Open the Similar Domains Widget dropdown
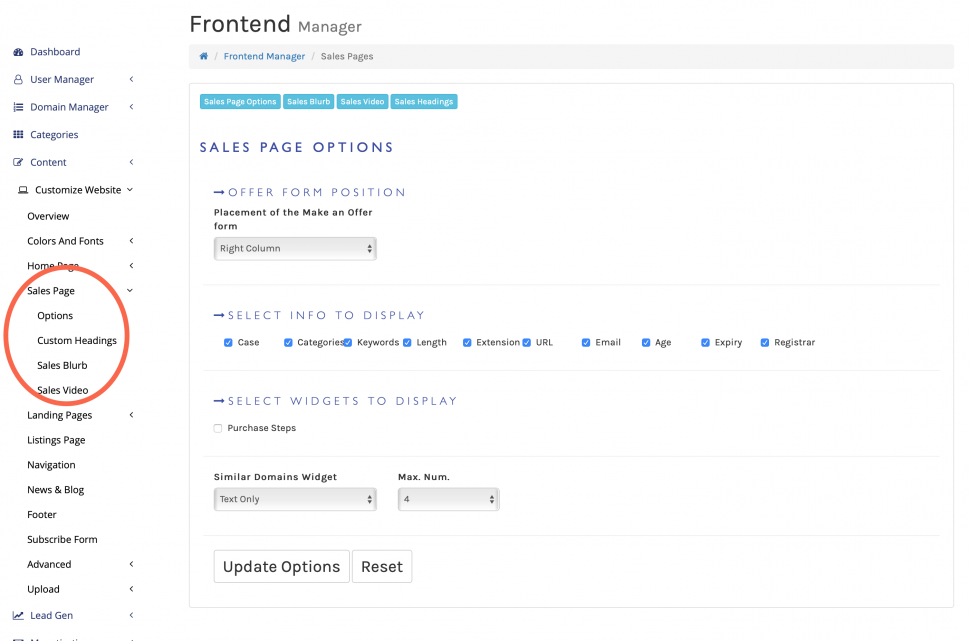970x641 pixels. pos(295,499)
